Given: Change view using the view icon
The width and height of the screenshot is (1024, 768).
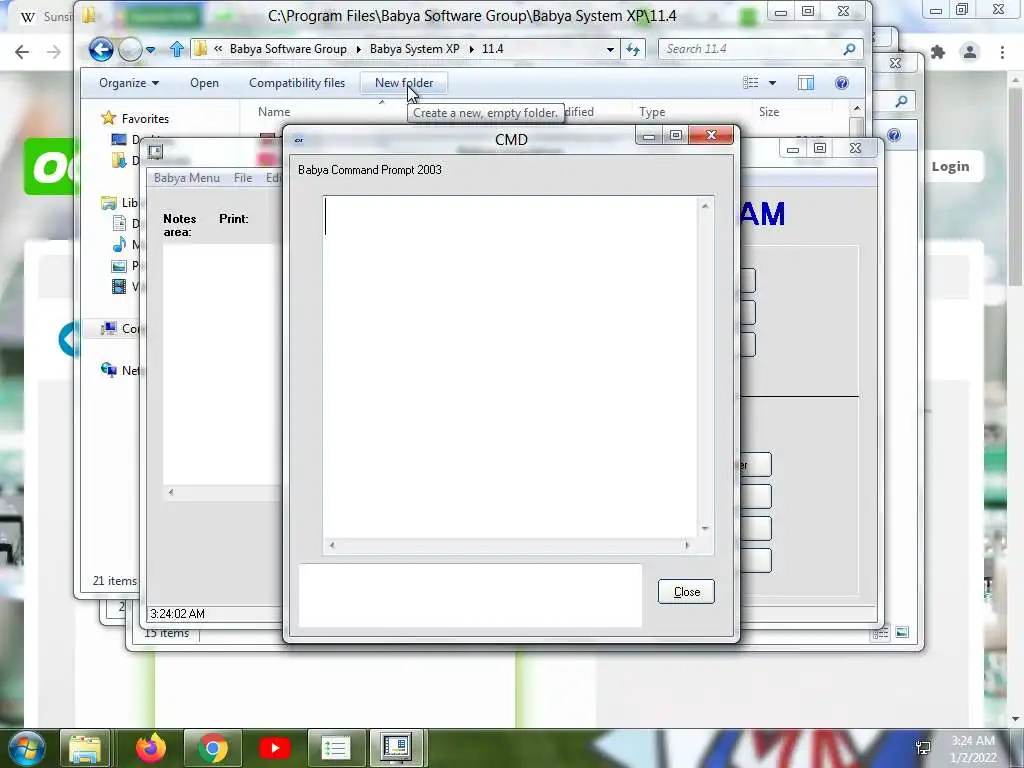Looking at the screenshot, I should (x=751, y=83).
